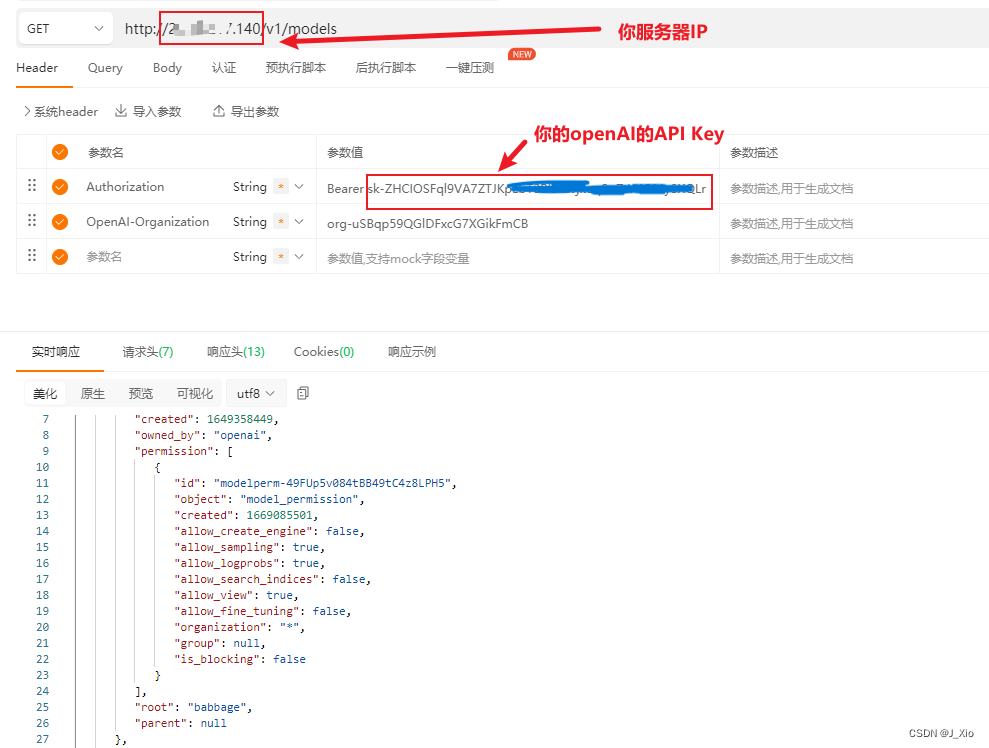989x748 pixels.
Task: Click the "owned_by": "openai" line
Action: pyautogui.click(x=203, y=435)
